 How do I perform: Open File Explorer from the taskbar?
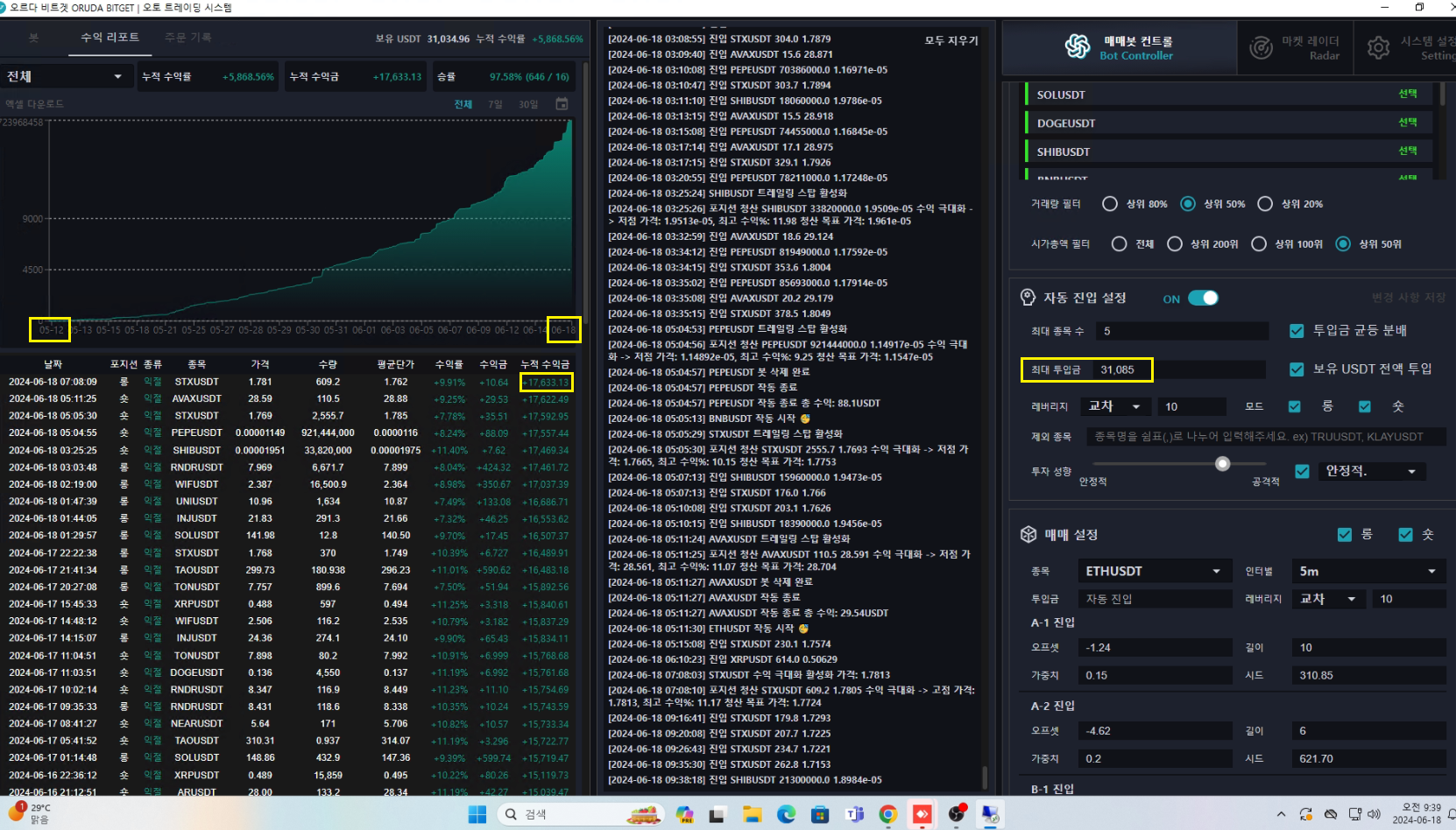(752, 814)
